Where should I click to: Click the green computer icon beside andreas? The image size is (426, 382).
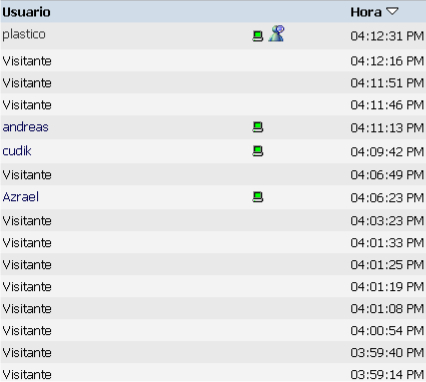[x=258, y=127]
